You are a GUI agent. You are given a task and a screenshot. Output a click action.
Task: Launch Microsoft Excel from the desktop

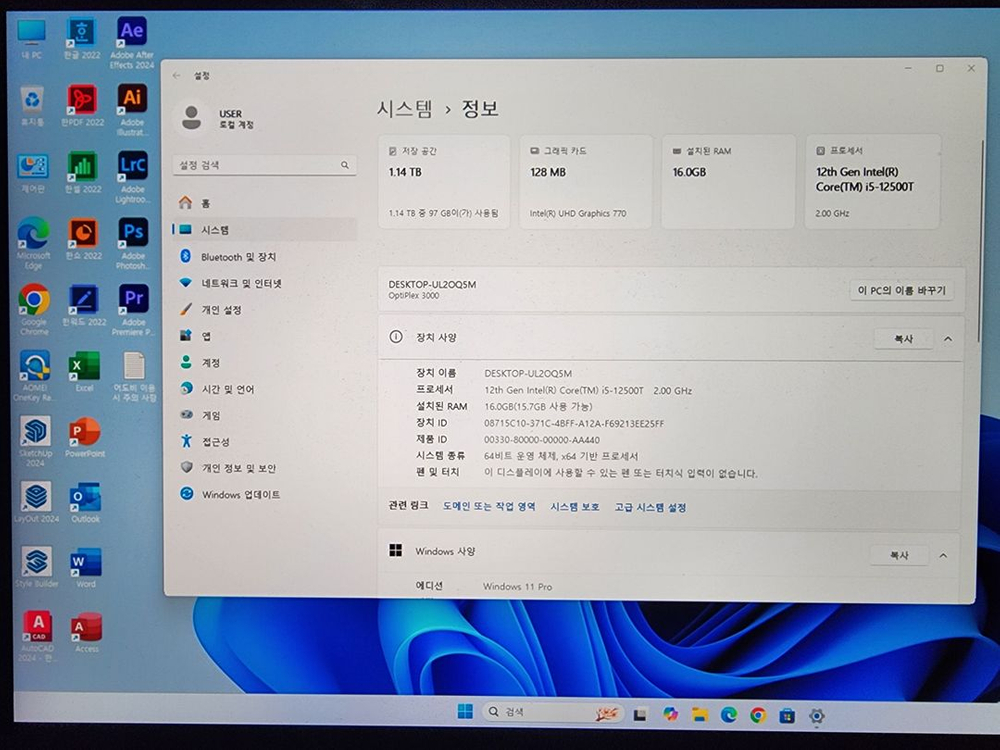(84, 368)
